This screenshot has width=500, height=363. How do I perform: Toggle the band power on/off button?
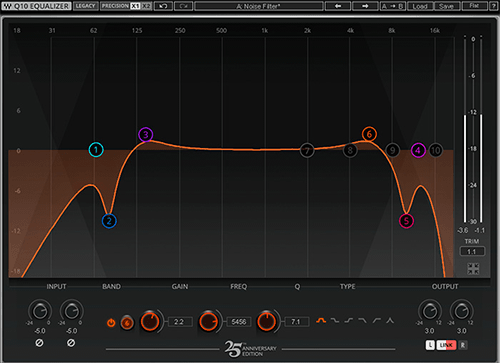pos(111,323)
